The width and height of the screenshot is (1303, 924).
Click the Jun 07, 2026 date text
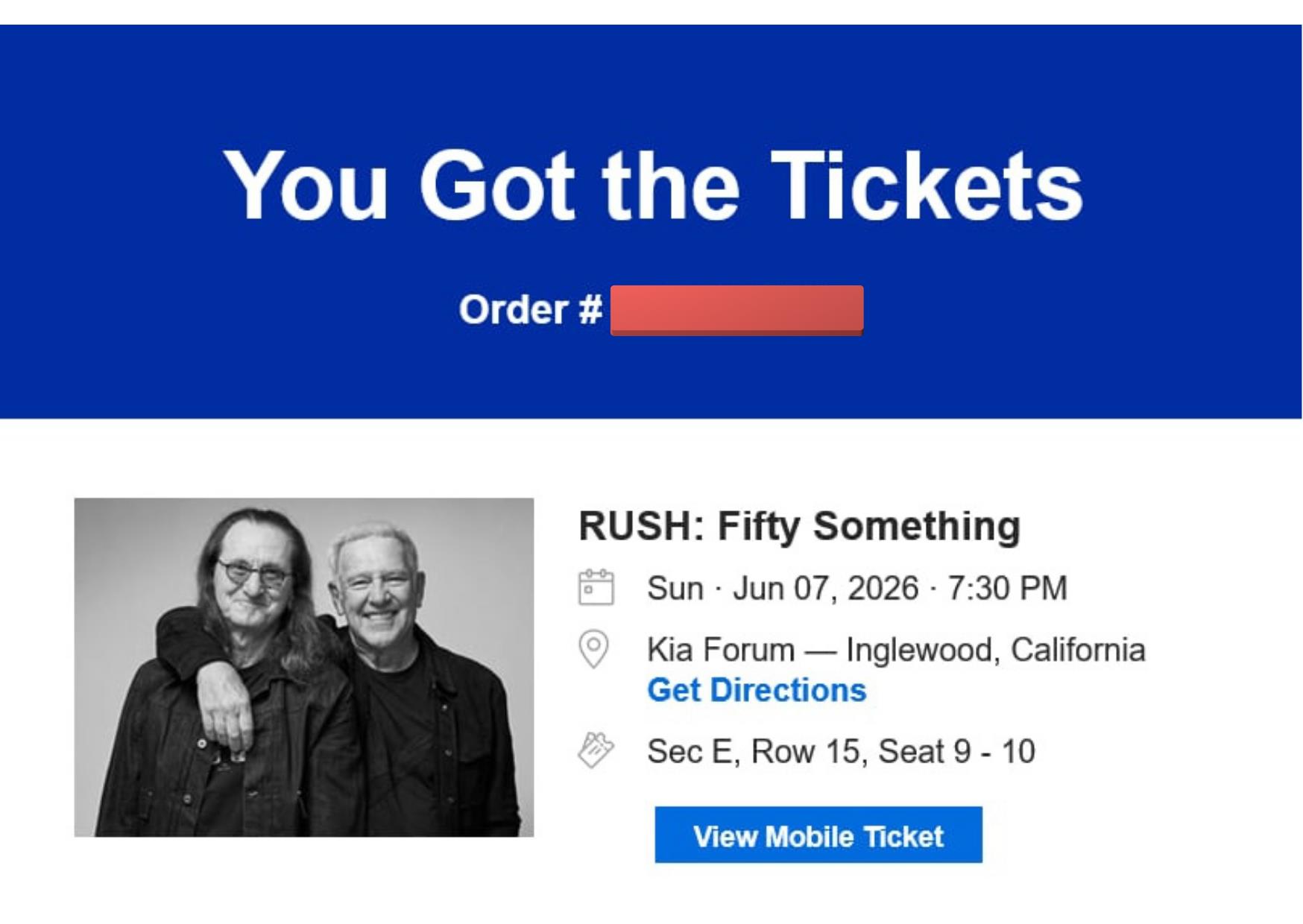tap(825, 588)
